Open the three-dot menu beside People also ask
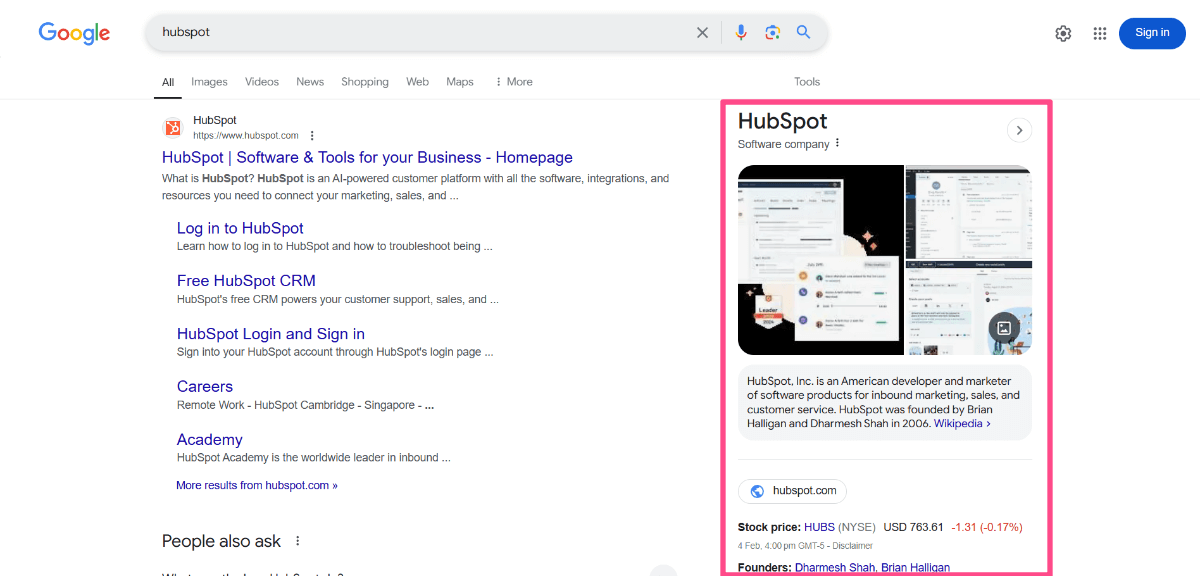This screenshot has width=1200, height=576. pos(297,541)
